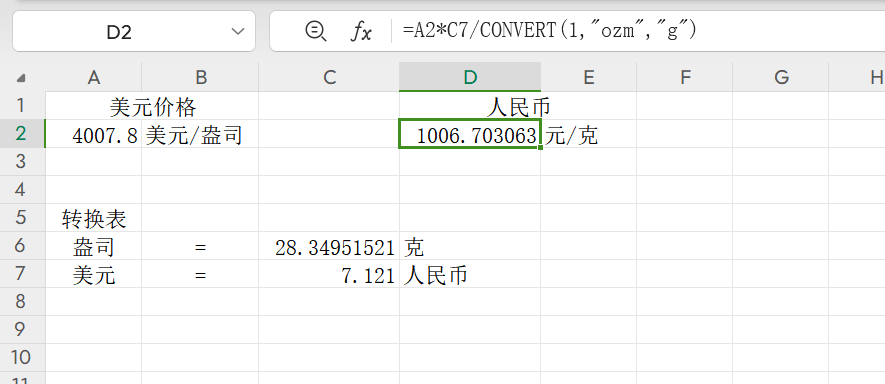Click the equals sign in row 6
The image size is (885, 384).
tap(200, 246)
